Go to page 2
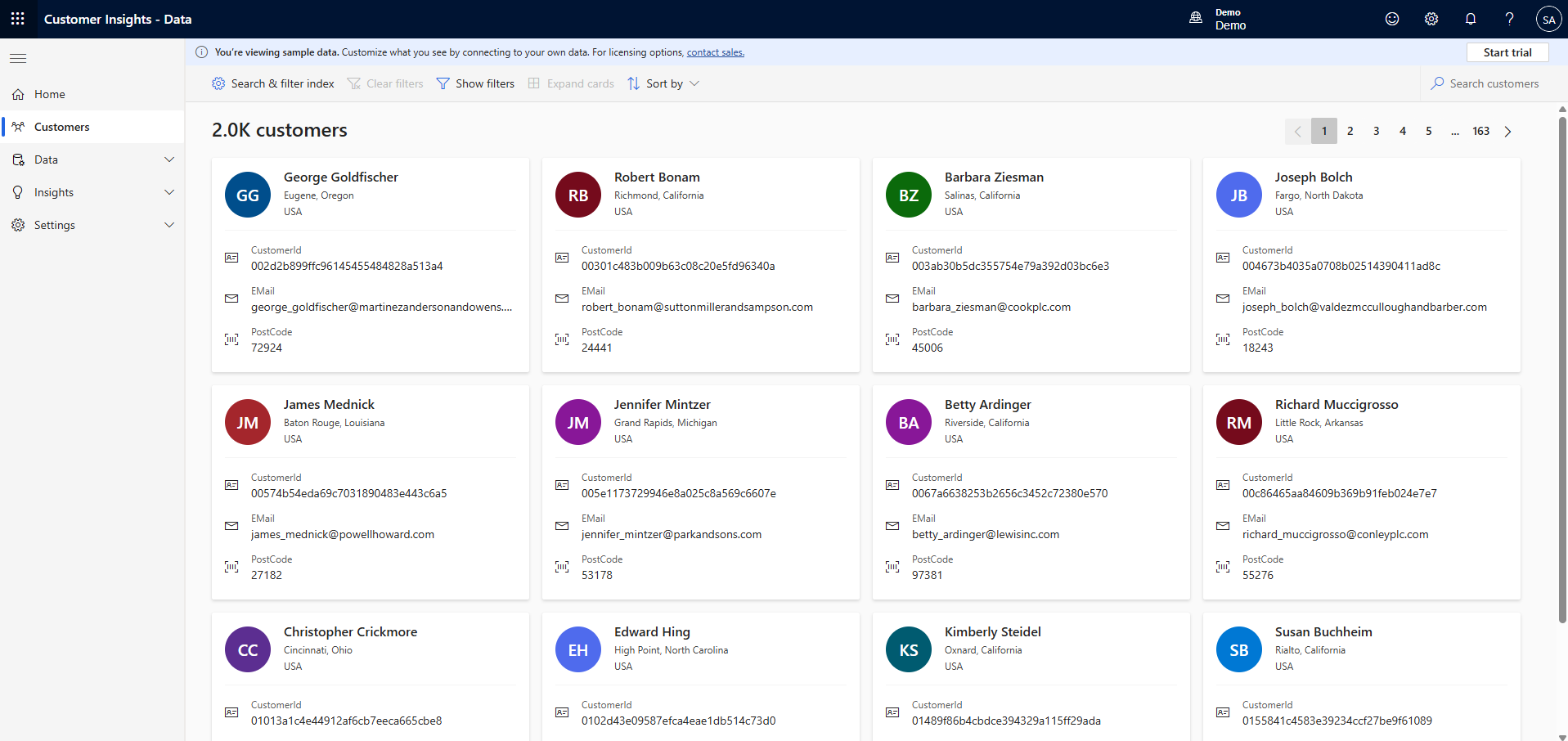 pos(1350,131)
